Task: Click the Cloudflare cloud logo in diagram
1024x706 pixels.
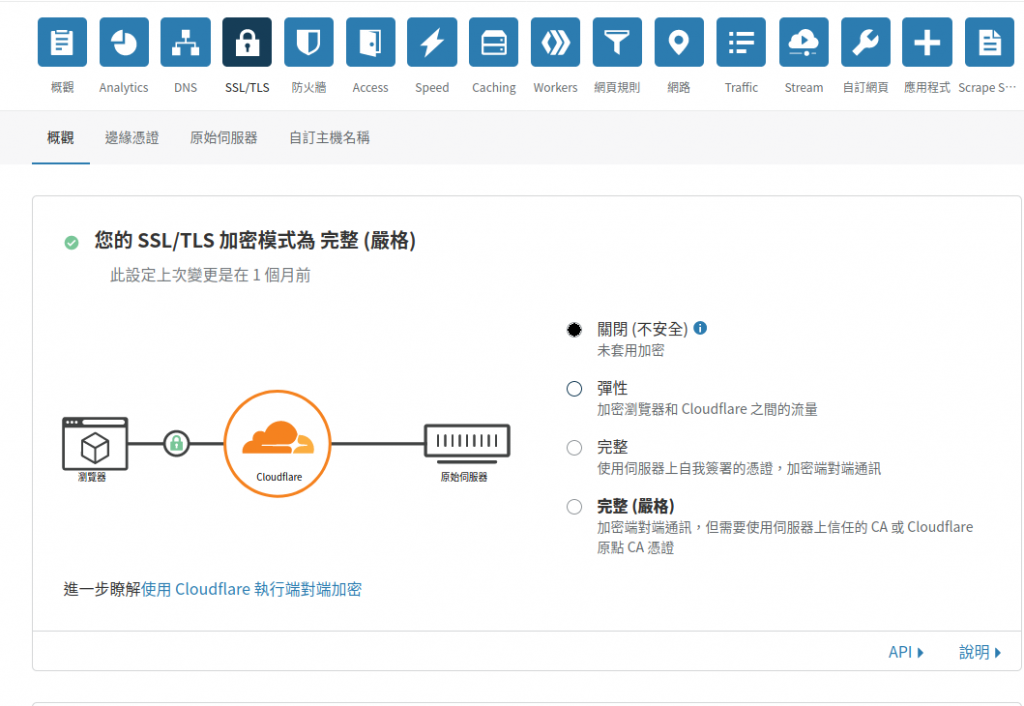Action: point(278,437)
